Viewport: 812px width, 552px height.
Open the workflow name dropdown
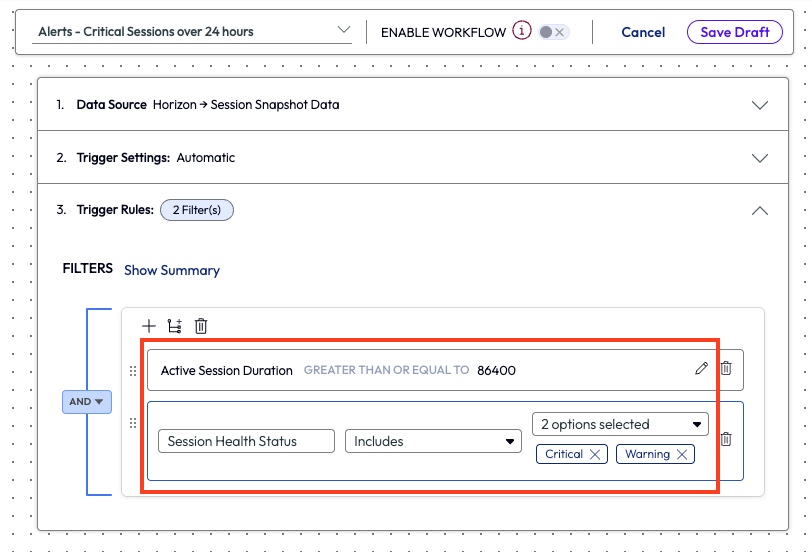(344, 31)
